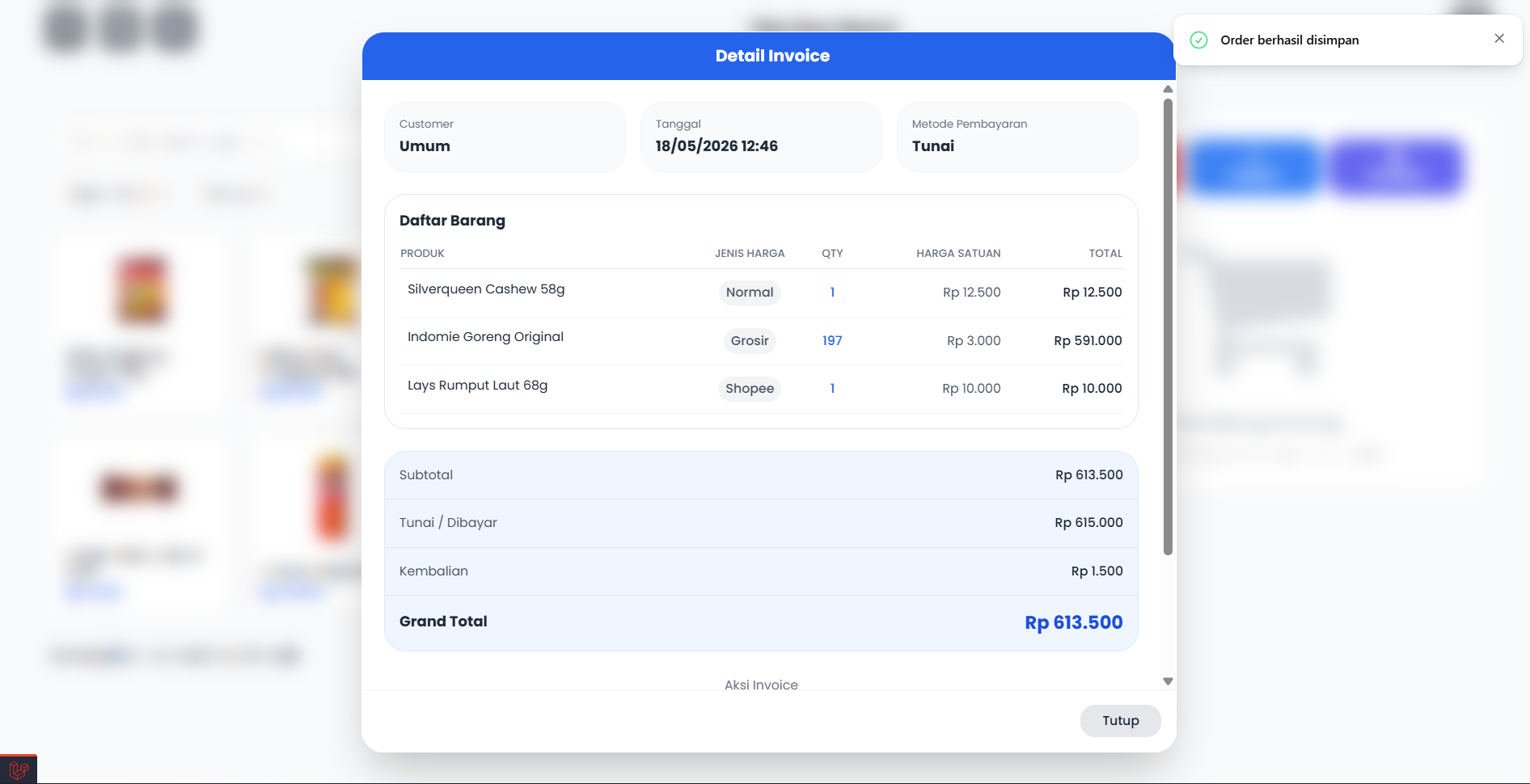Click the Tutup button

coord(1121,721)
